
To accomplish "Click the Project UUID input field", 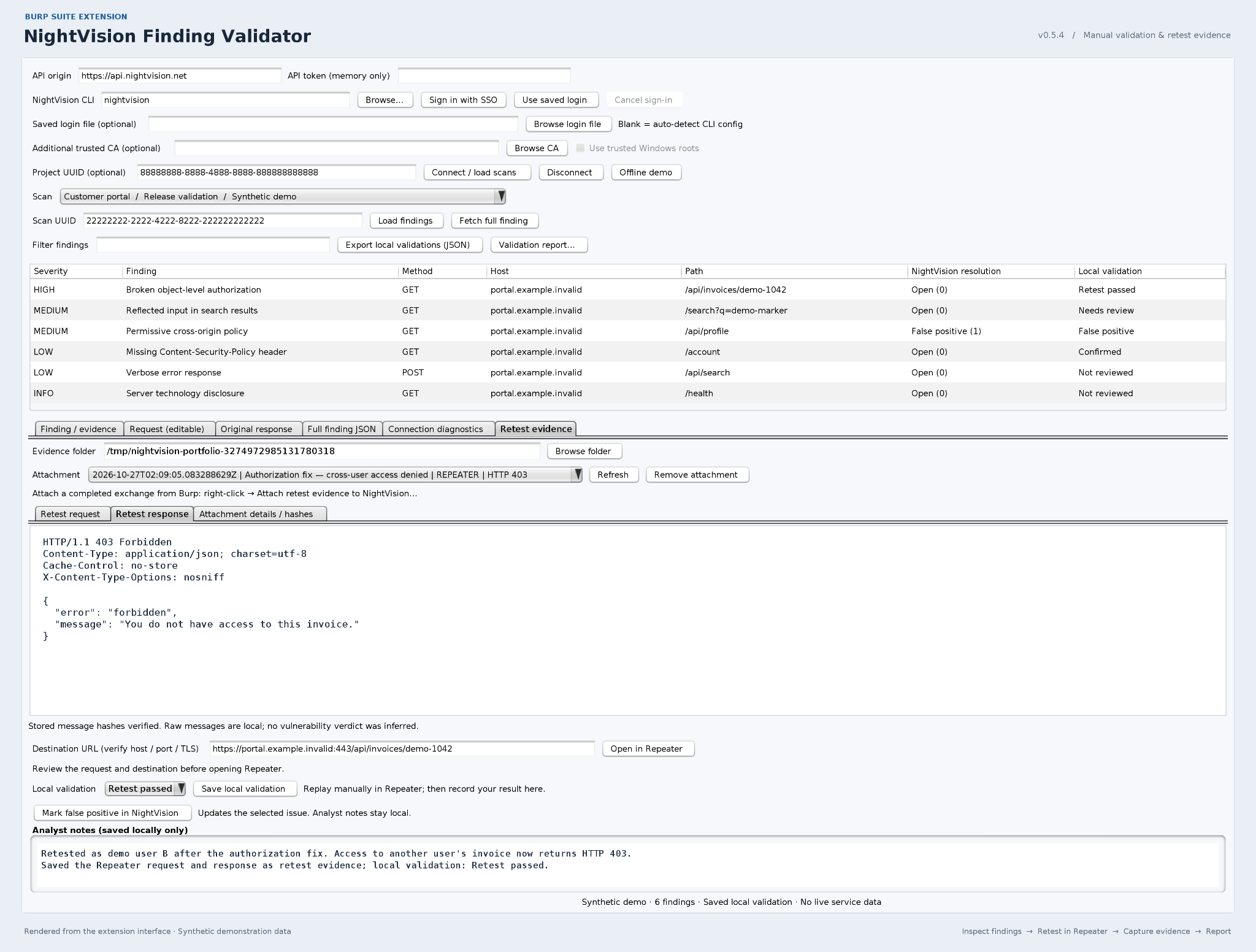I will (x=277, y=172).
